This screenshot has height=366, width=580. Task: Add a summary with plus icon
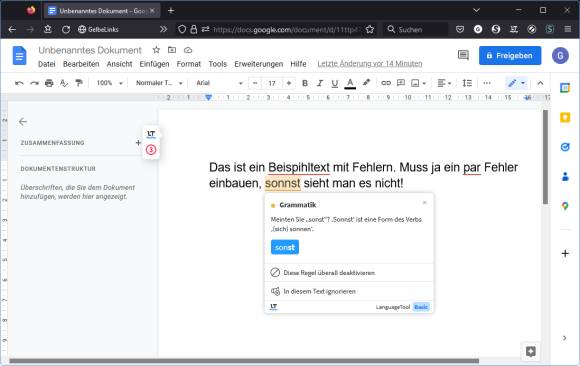pyautogui.click(x=138, y=142)
